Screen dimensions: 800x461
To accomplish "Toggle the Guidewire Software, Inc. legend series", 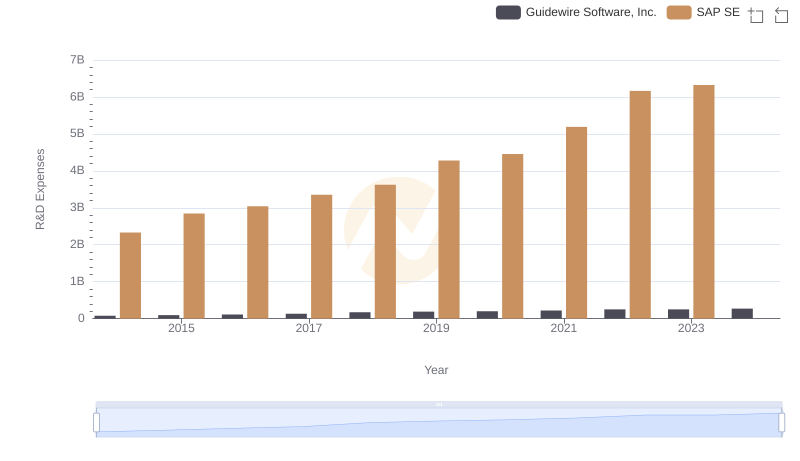I will tap(576, 12).
